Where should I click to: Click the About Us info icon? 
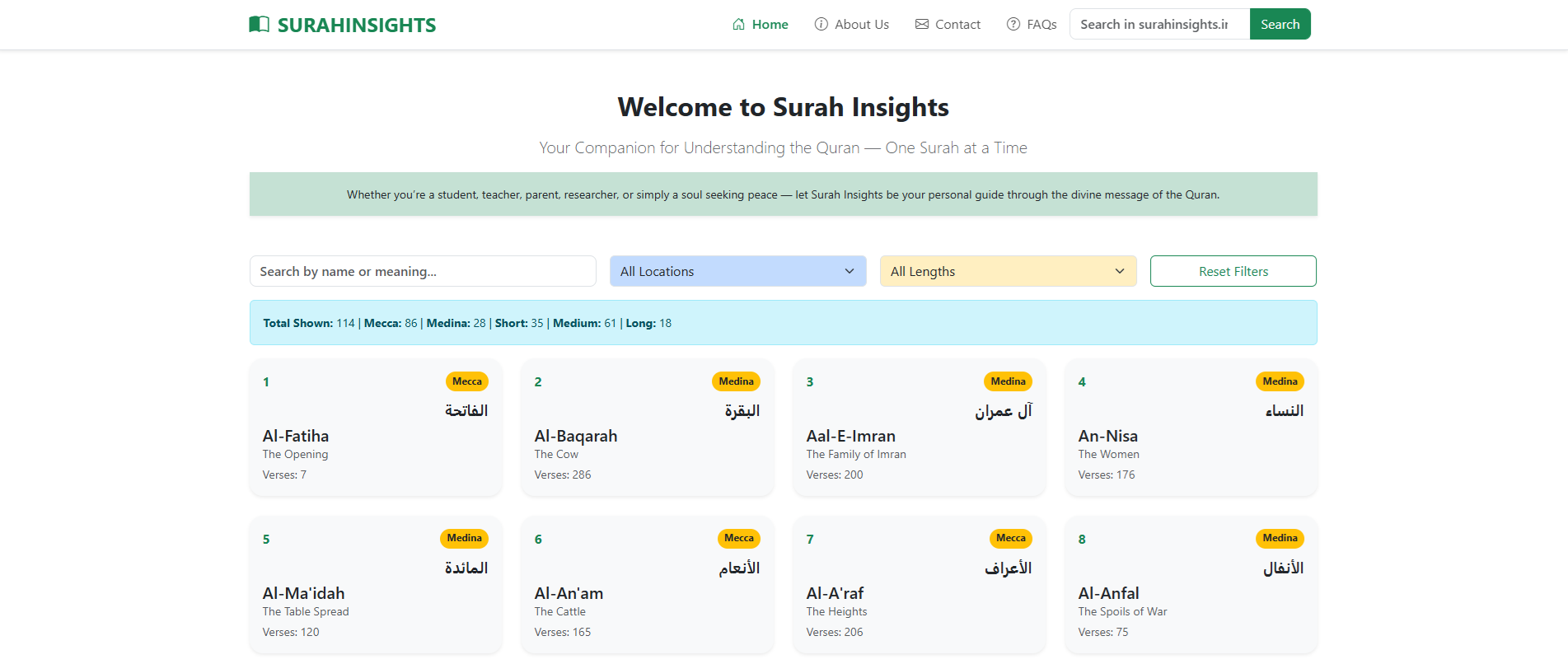tap(821, 25)
